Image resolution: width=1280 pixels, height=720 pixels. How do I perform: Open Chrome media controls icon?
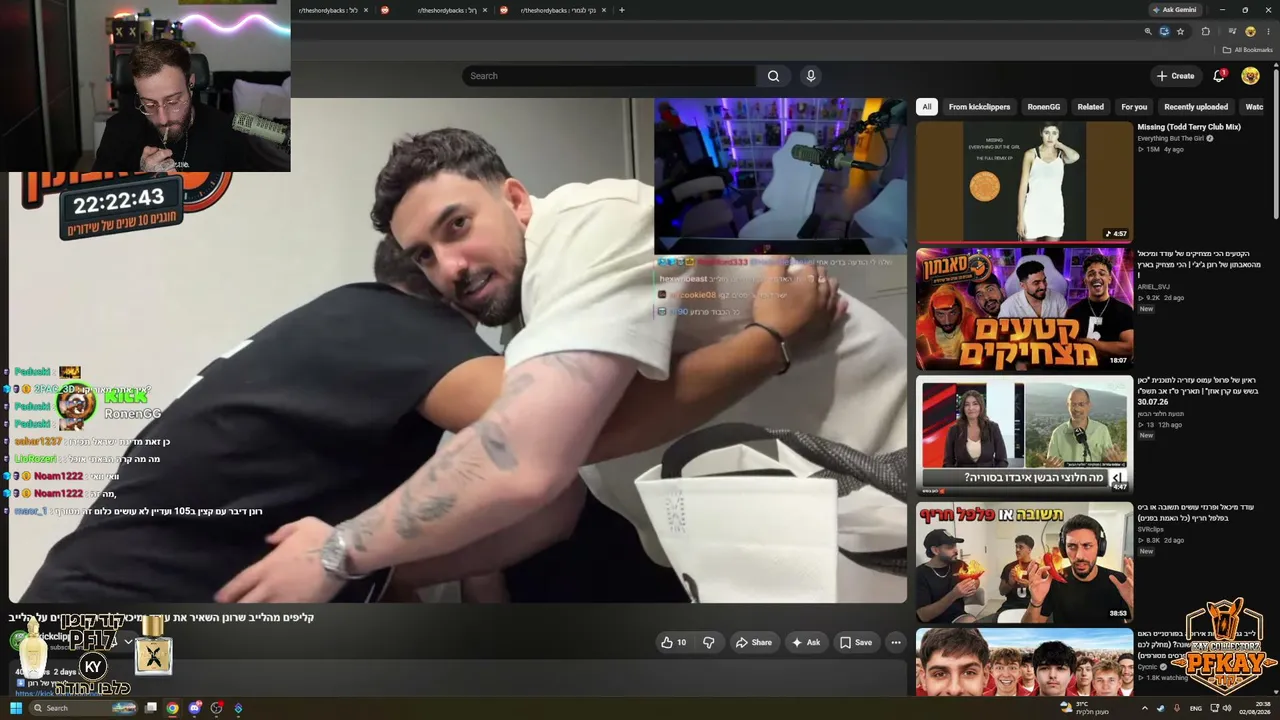[x=1232, y=31]
